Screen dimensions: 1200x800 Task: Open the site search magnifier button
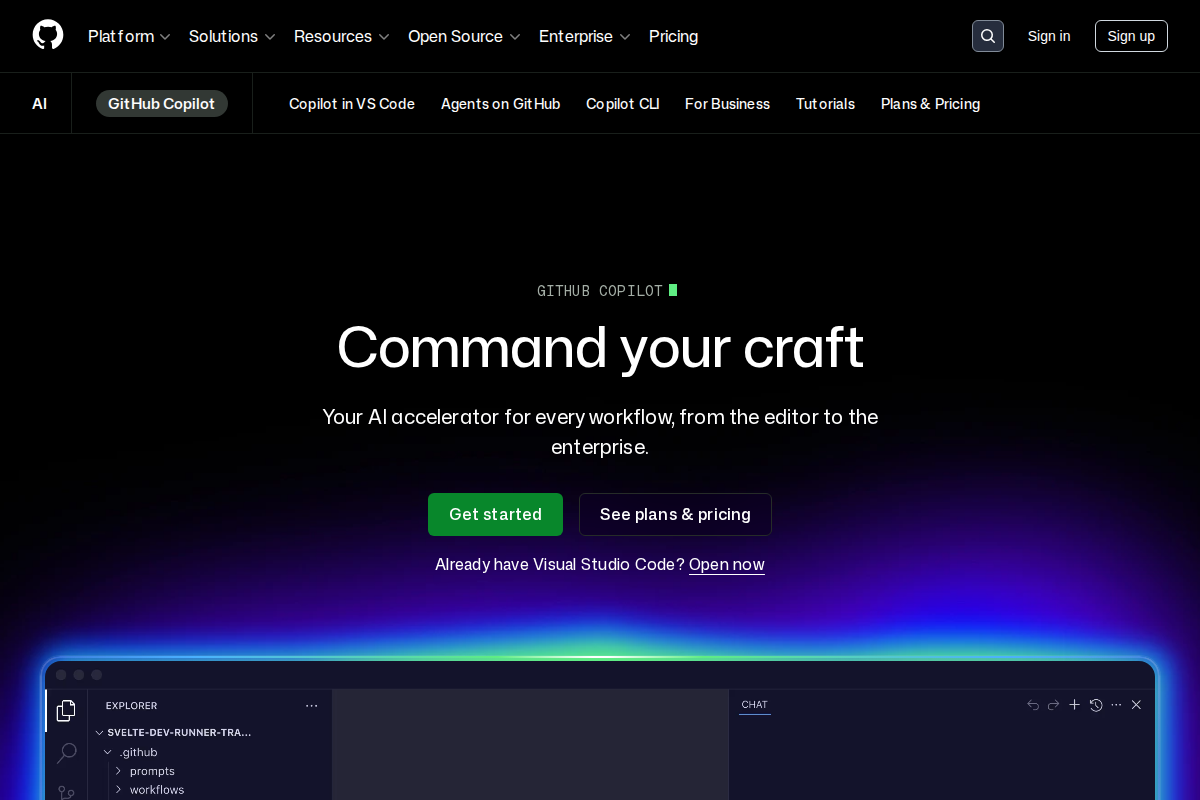(988, 36)
